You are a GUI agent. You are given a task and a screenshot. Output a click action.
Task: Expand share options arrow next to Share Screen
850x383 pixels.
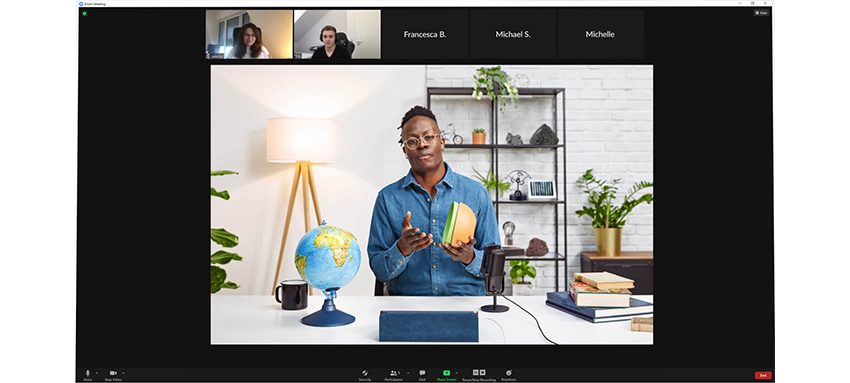(x=456, y=373)
